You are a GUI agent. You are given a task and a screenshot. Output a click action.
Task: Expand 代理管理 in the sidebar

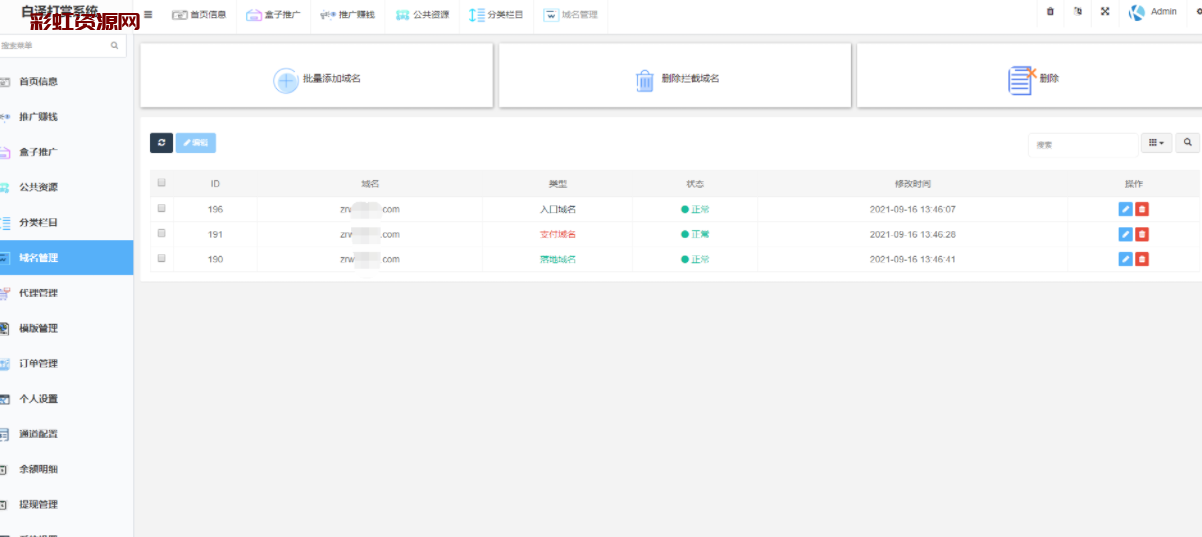[38, 293]
